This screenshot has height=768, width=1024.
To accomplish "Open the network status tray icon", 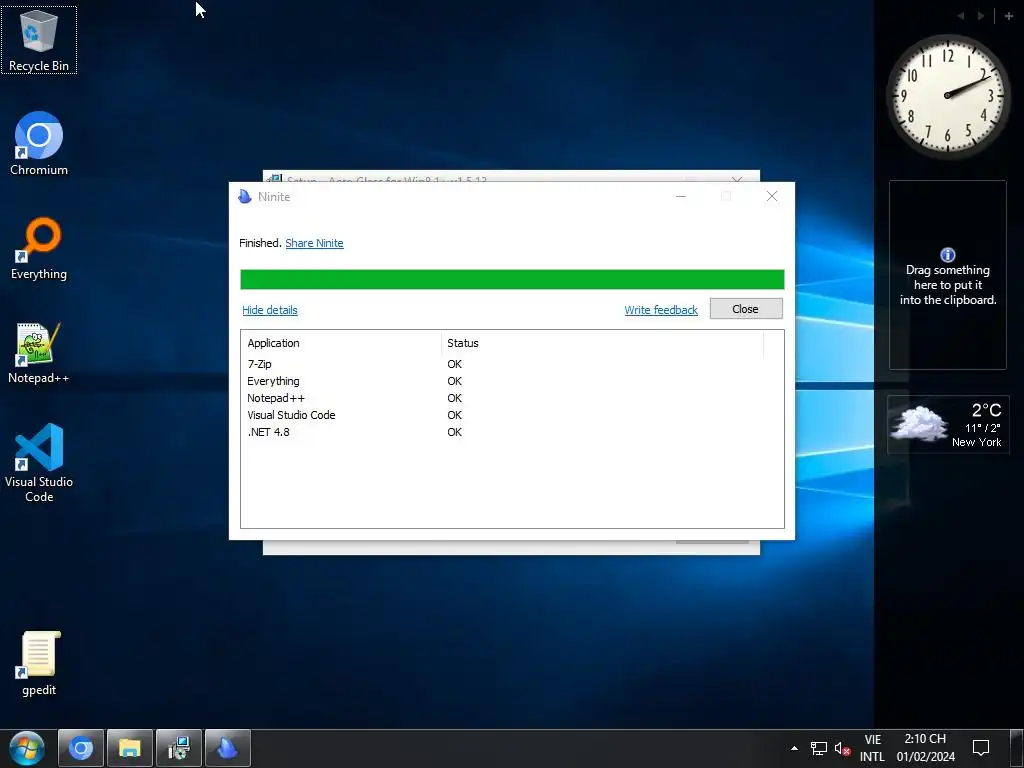I will (818, 748).
